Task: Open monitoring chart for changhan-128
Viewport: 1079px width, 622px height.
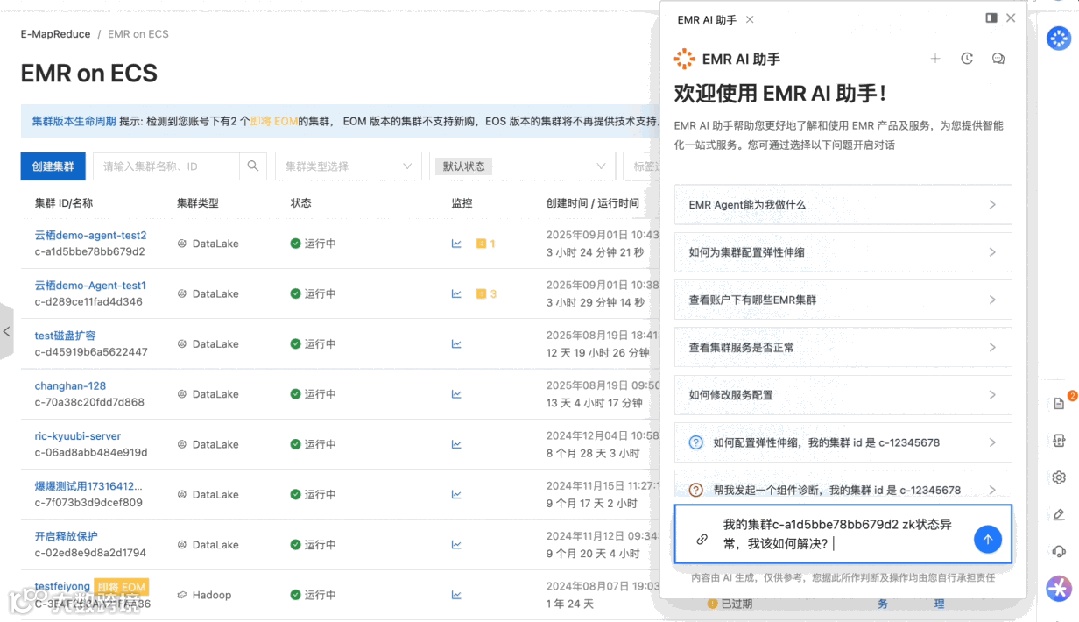Action: tap(456, 394)
